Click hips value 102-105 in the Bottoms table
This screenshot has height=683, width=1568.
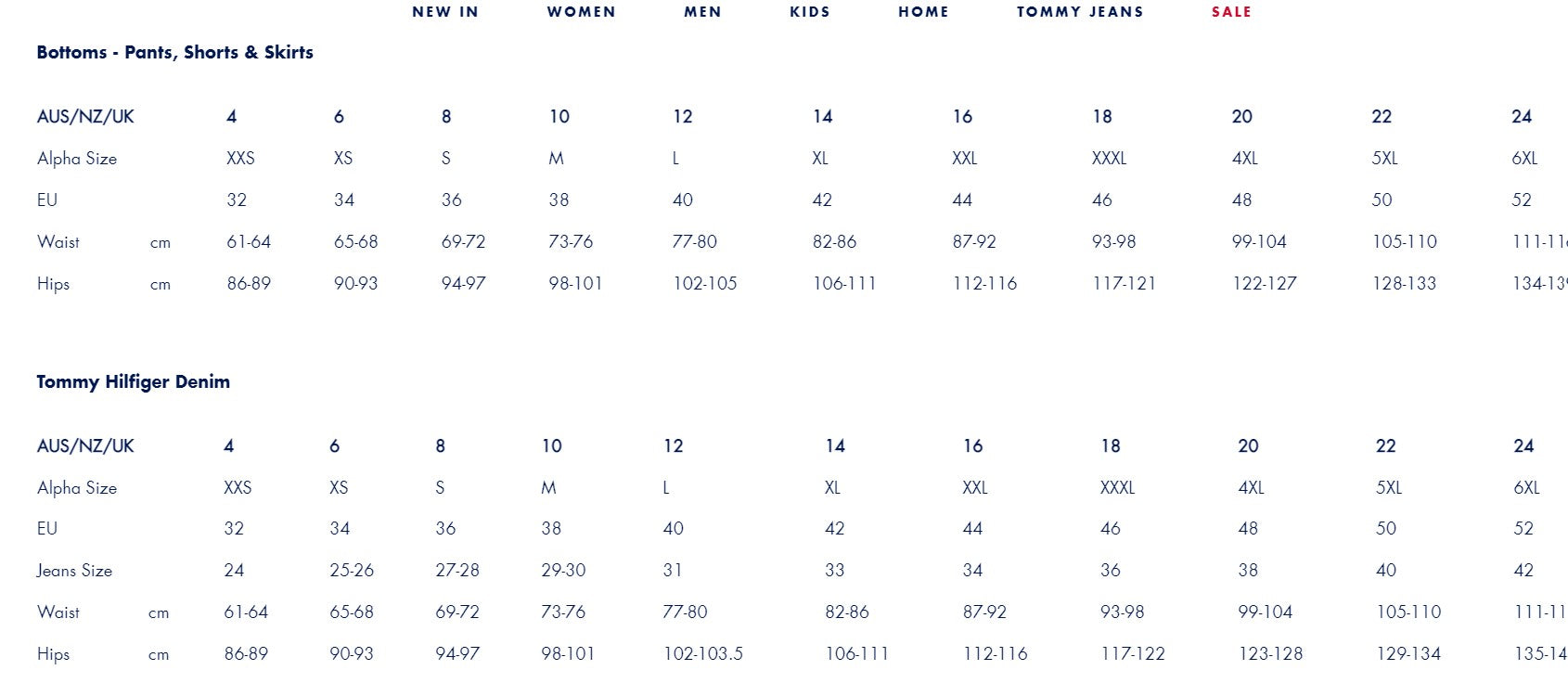click(x=704, y=284)
